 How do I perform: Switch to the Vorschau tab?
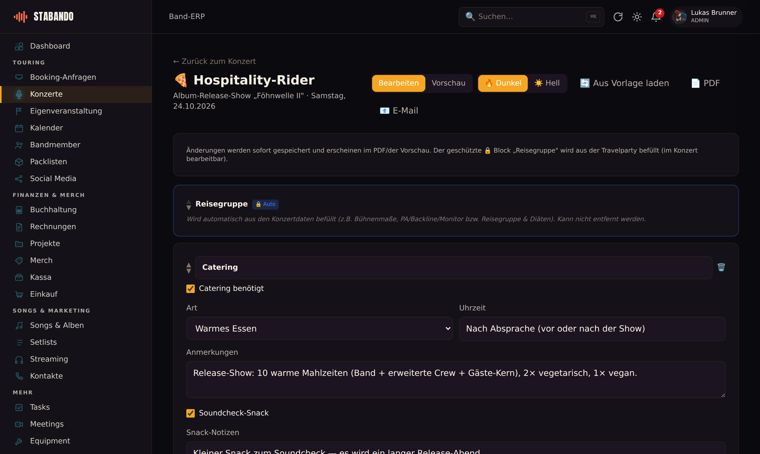[448, 83]
